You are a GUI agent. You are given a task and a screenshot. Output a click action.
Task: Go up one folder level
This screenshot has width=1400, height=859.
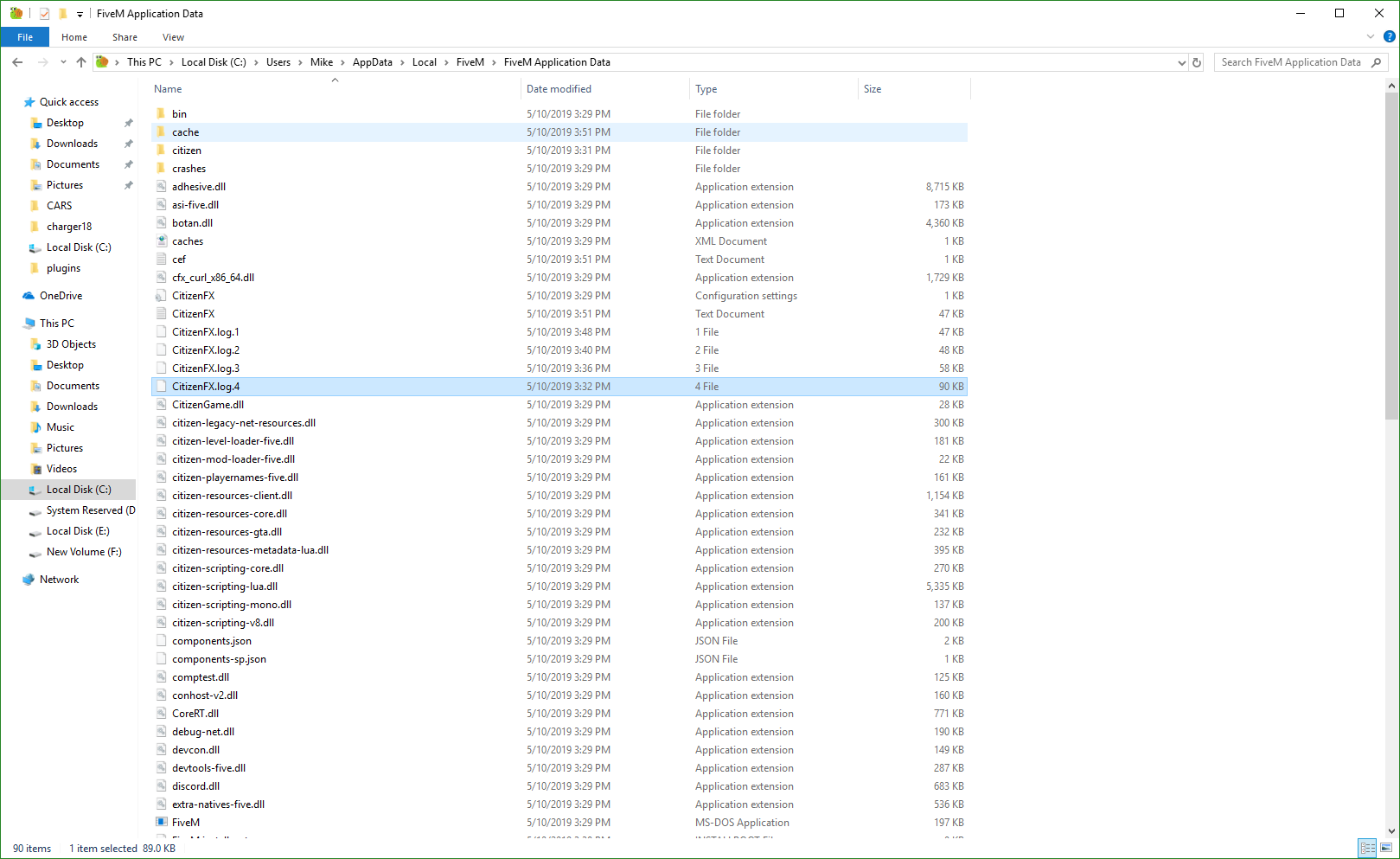pos(81,61)
